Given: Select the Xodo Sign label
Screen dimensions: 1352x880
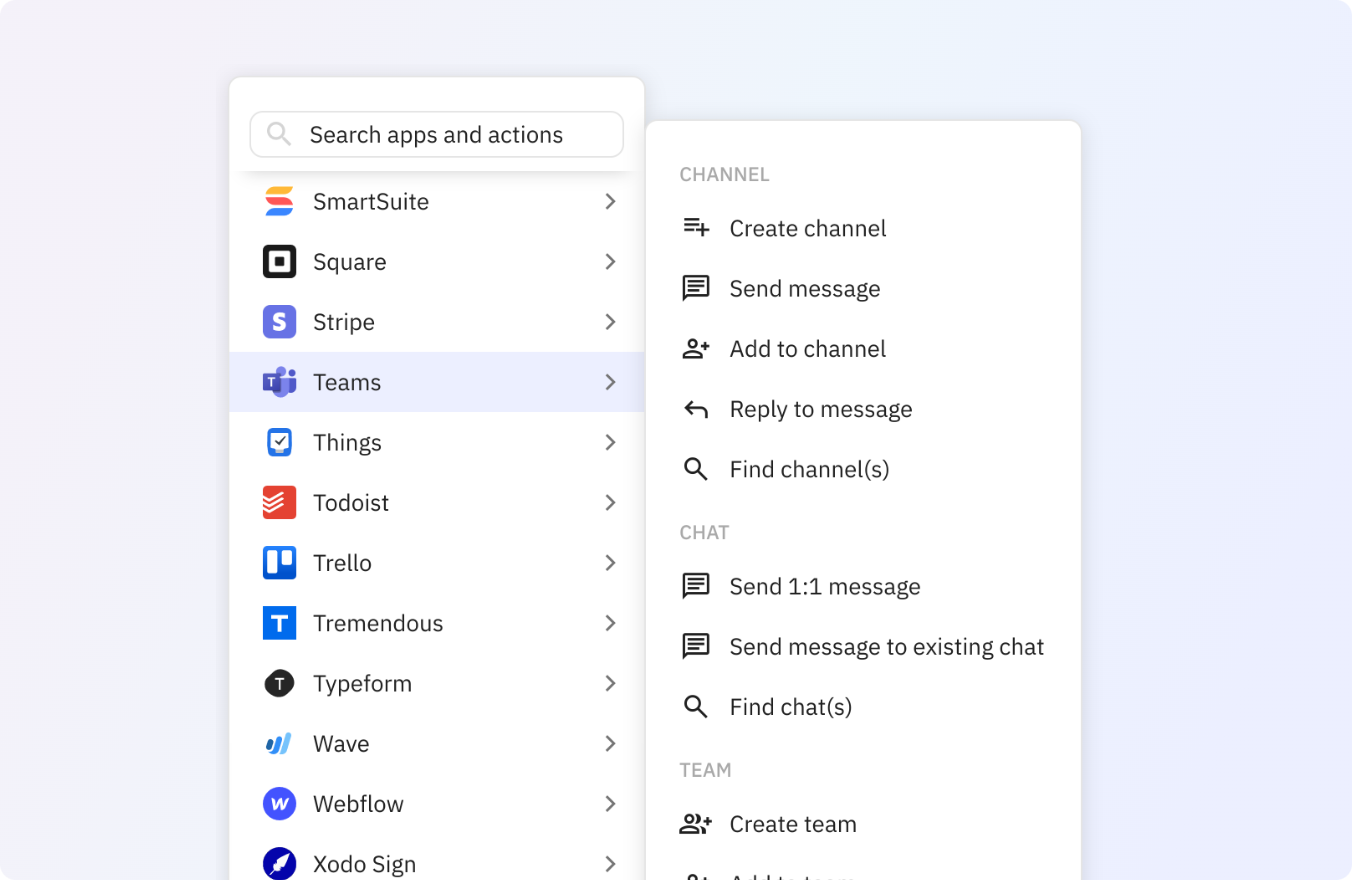Looking at the screenshot, I should click(364, 864).
